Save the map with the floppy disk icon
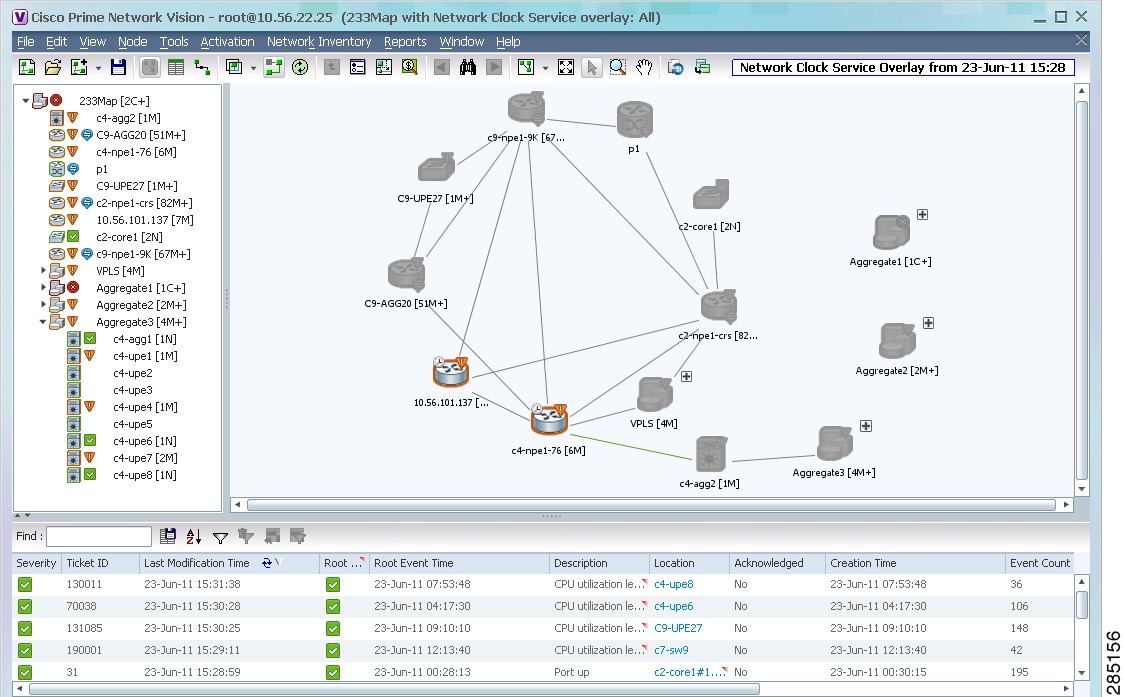Image resolution: width=1124 pixels, height=697 pixels. [x=118, y=67]
